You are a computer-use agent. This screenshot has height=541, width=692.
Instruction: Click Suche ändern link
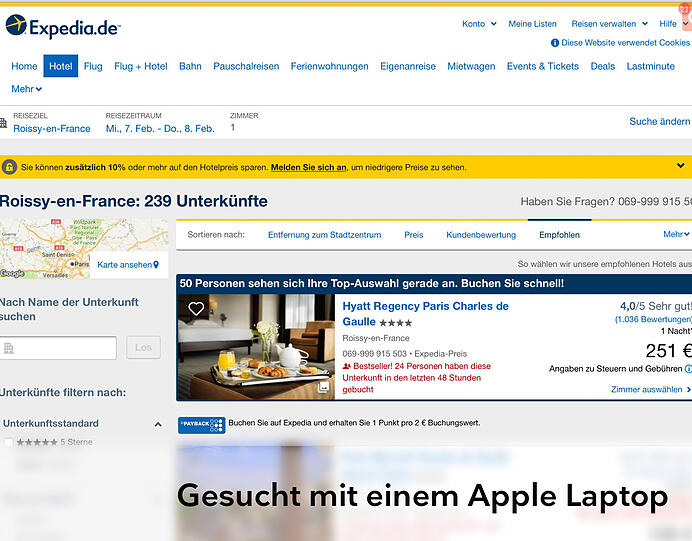point(659,121)
